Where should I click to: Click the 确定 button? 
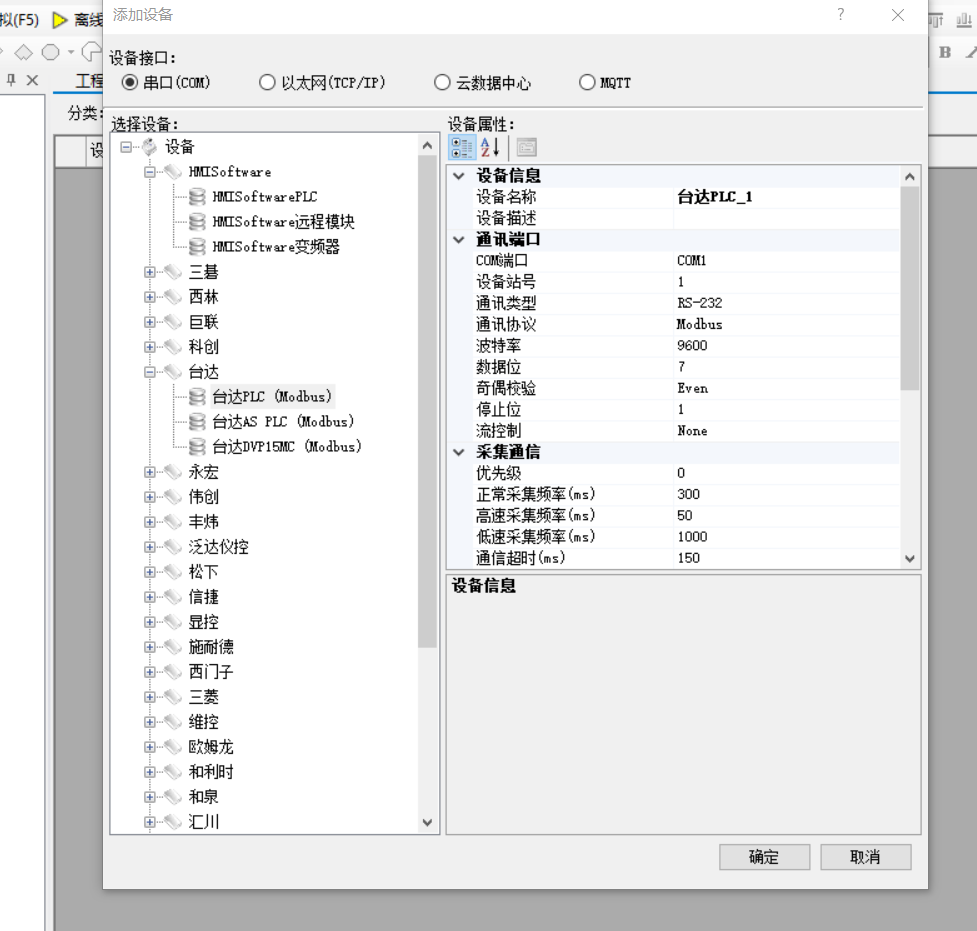[x=764, y=857]
